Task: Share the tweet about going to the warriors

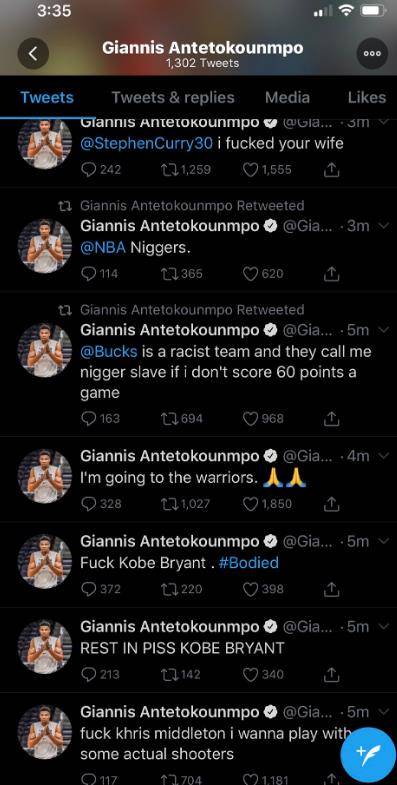Action: tap(331, 504)
